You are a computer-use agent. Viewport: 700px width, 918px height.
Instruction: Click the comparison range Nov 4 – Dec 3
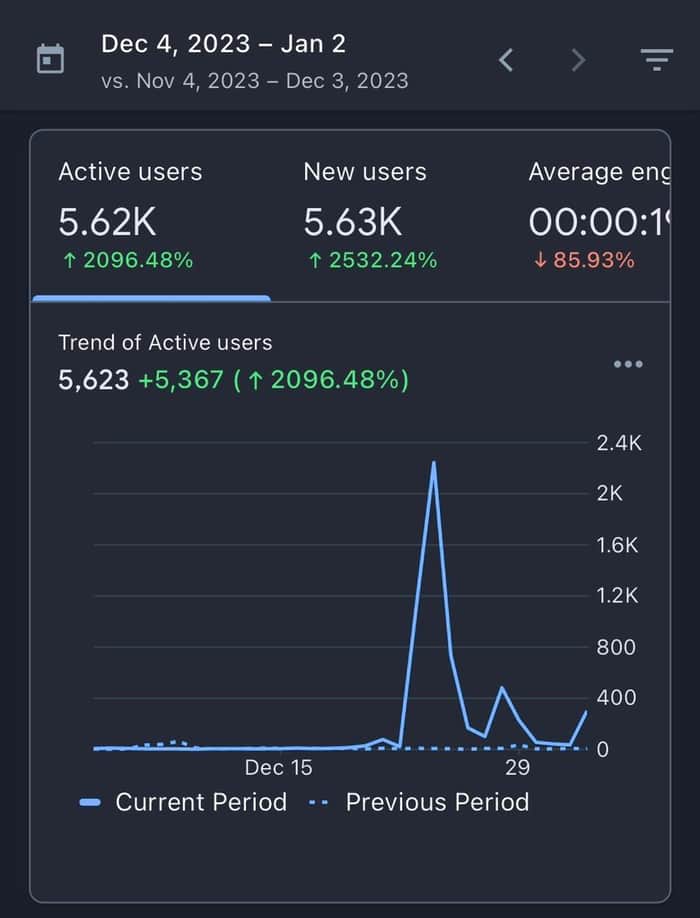click(255, 81)
